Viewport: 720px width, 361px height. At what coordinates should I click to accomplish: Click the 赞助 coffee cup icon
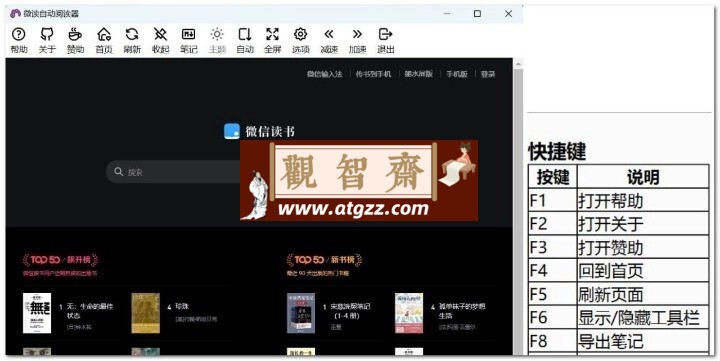click(75, 34)
